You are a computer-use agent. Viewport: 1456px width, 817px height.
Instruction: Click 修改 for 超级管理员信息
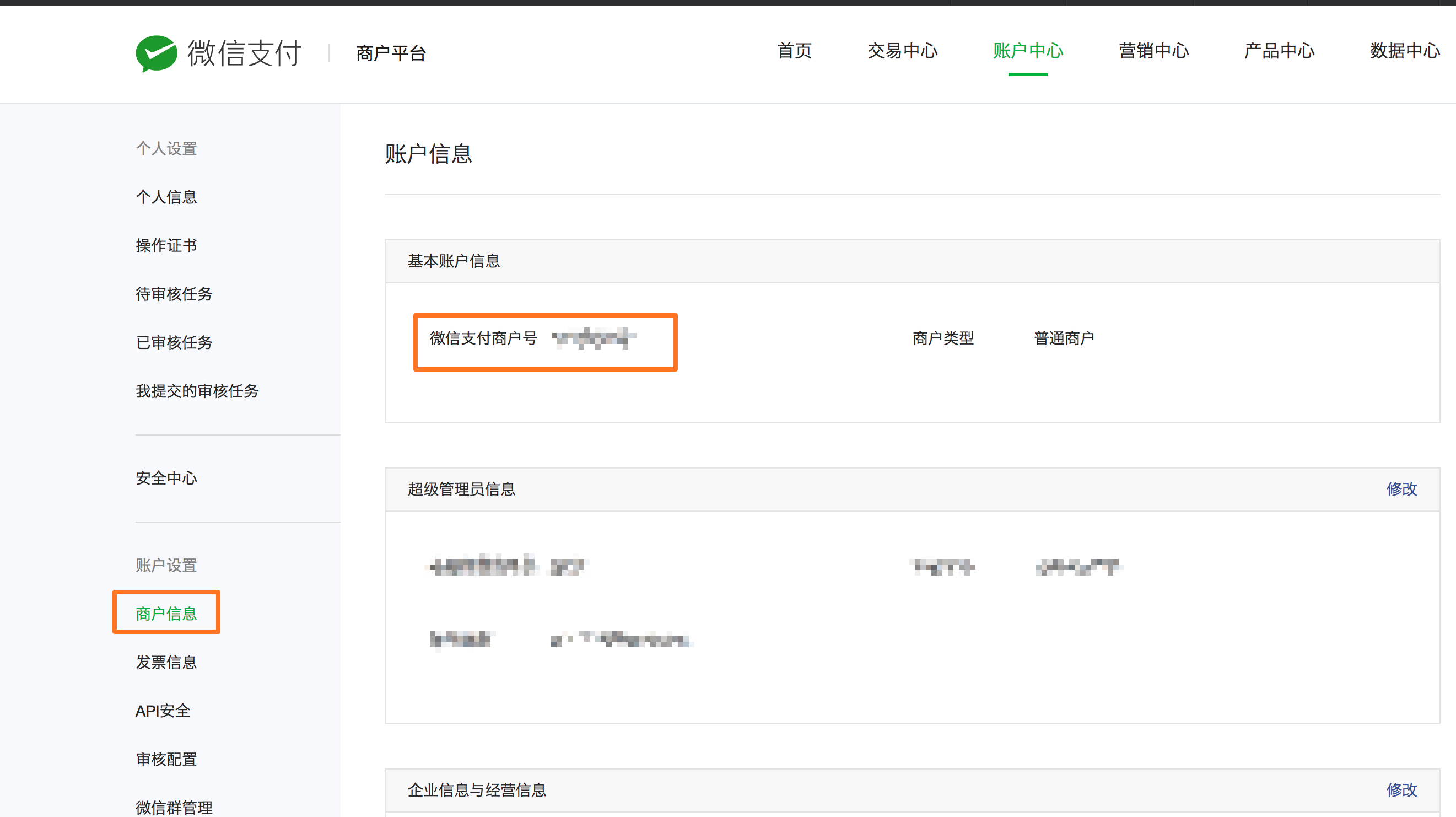tap(1402, 489)
